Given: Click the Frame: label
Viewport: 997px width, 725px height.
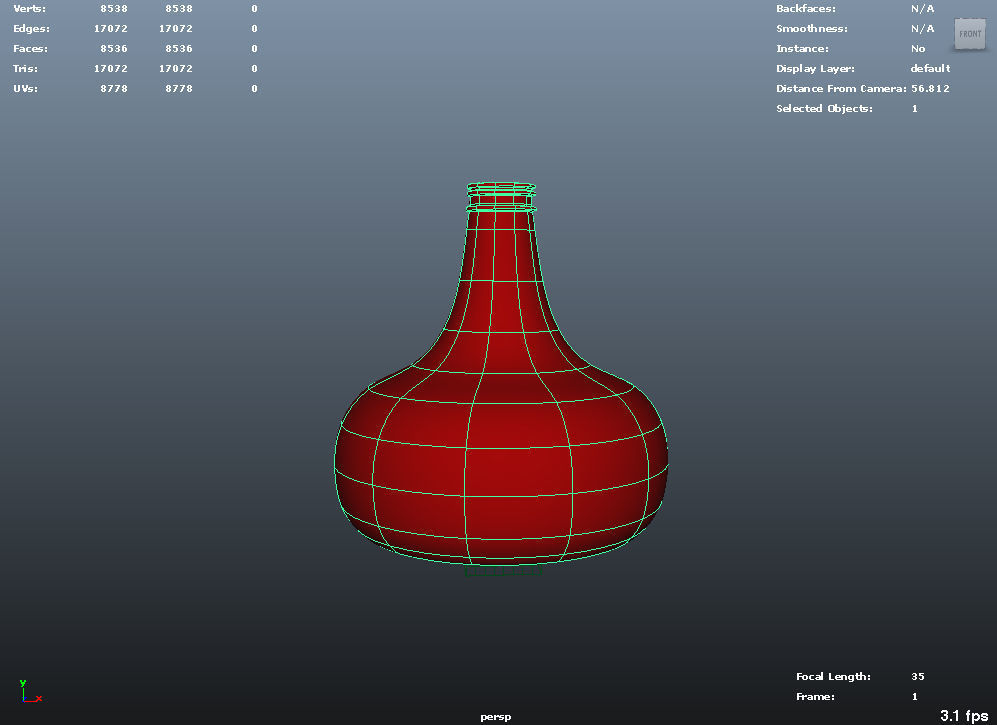Looking at the screenshot, I should click(x=815, y=696).
